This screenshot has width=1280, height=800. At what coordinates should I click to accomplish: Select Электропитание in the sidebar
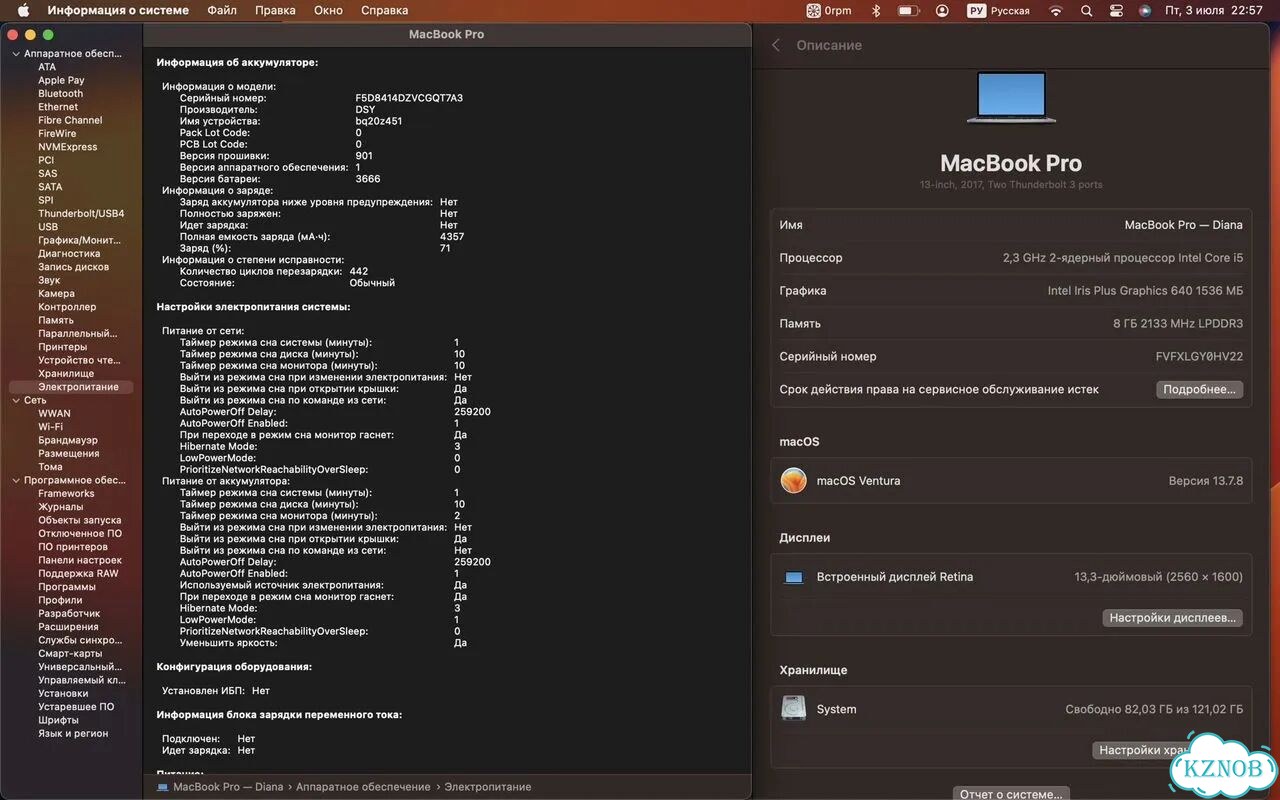(71, 387)
